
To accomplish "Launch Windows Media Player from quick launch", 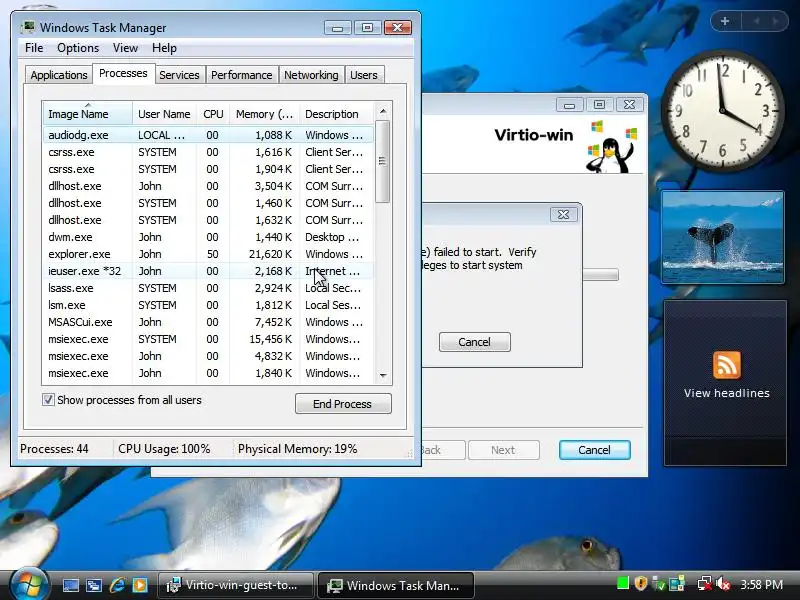I will (140, 585).
